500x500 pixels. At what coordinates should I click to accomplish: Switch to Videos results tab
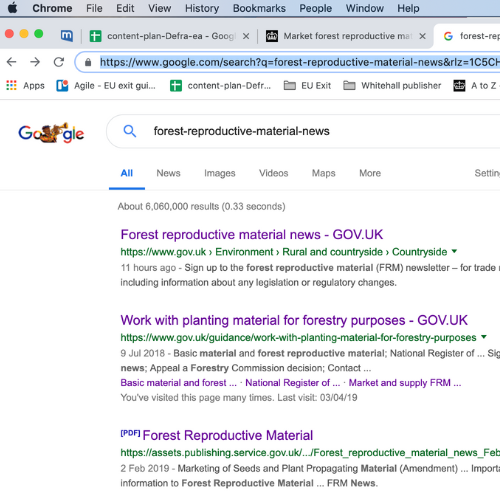pyautogui.click(x=274, y=173)
